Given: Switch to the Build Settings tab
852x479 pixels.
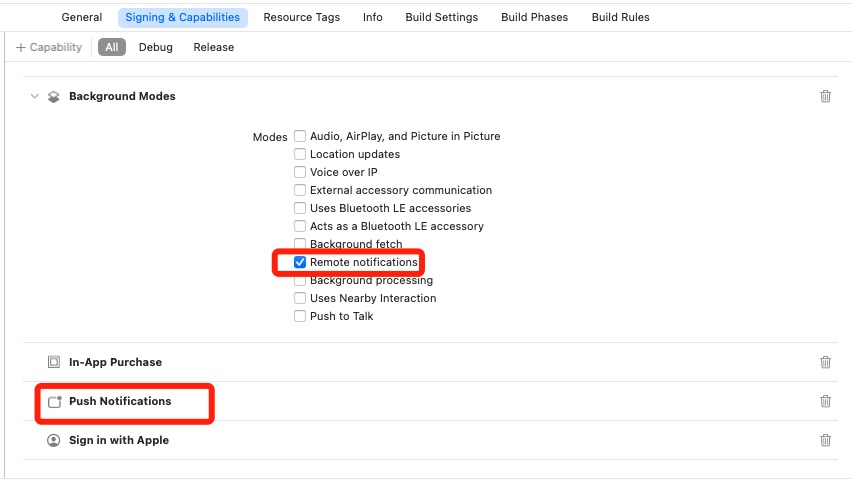Looking at the screenshot, I should point(441,17).
